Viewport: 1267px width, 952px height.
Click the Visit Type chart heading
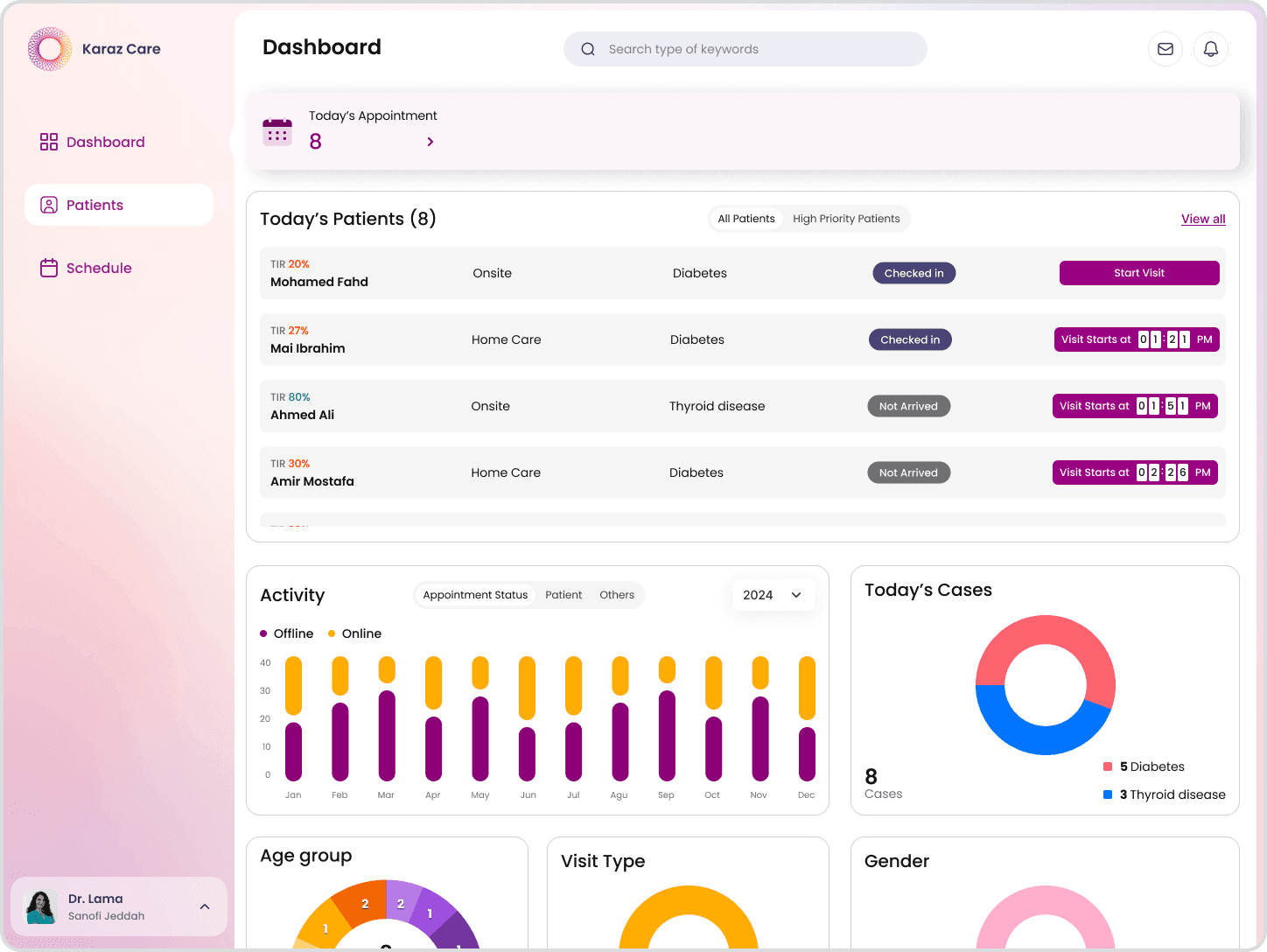tap(603, 861)
